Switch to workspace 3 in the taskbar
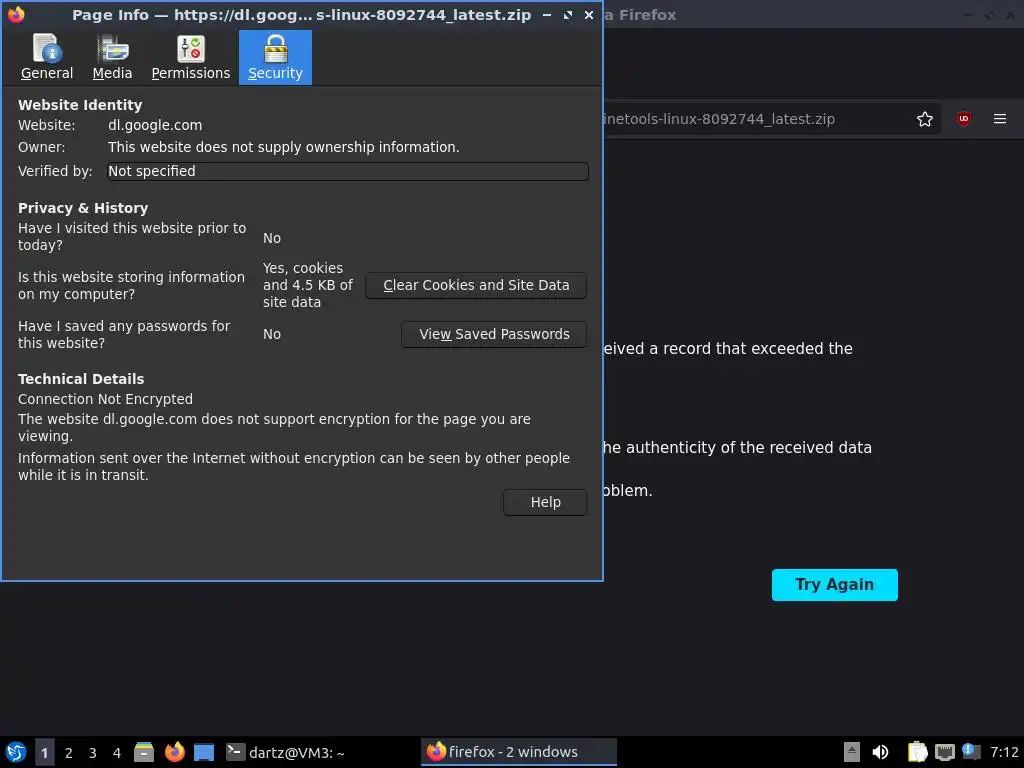This screenshot has height=768, width=1024. click(93, 752)
